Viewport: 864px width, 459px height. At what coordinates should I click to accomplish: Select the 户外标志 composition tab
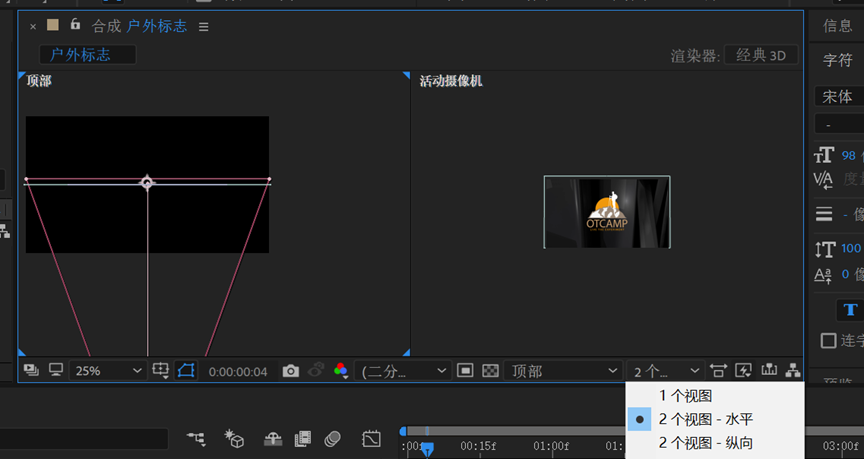pos(87,55)
